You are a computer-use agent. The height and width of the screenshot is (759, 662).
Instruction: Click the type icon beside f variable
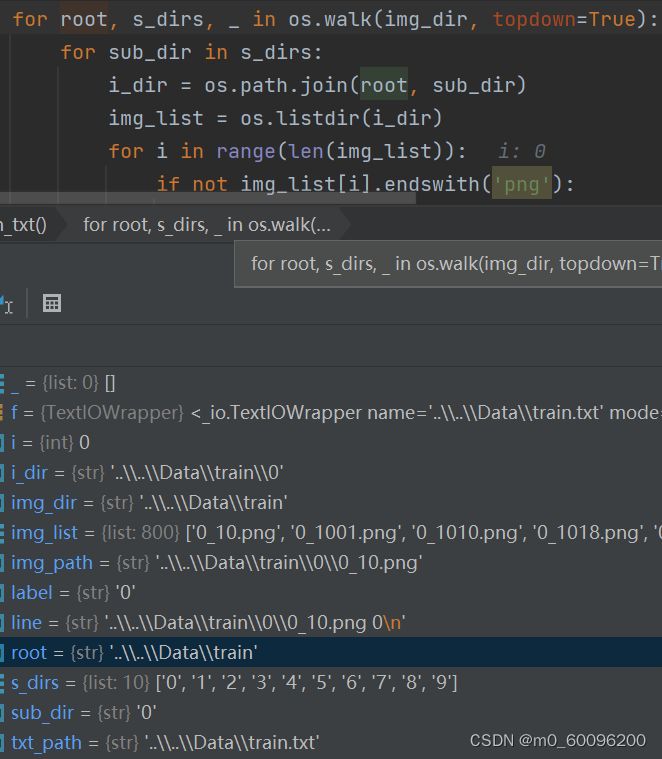(2, 412)
